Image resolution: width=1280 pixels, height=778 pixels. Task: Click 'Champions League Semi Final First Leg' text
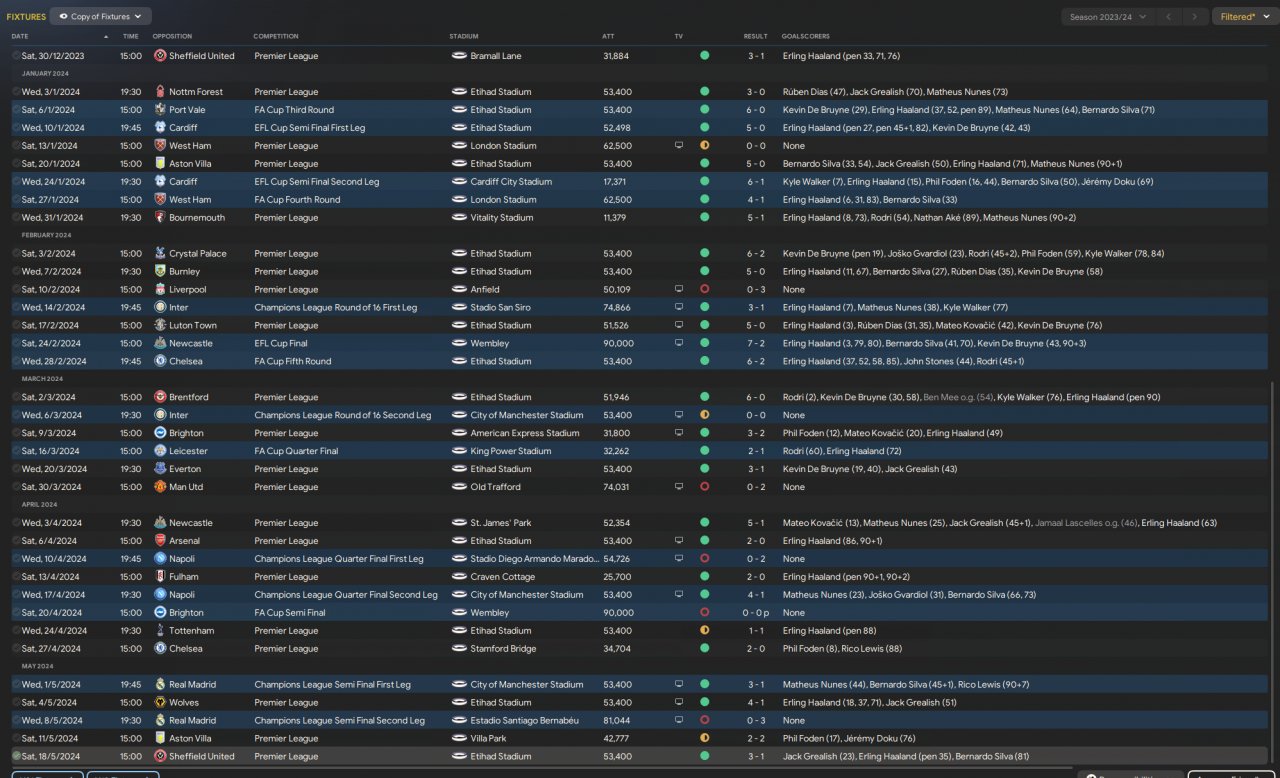[x=332, y=685]
